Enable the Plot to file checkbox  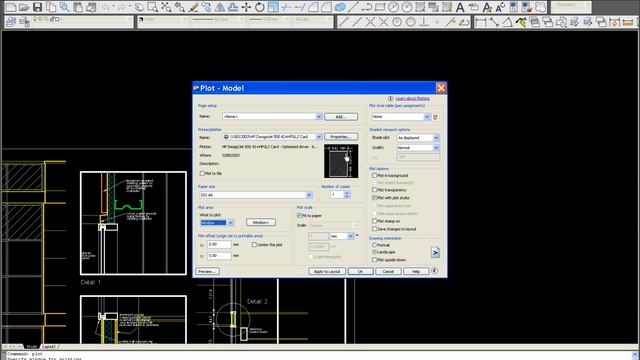click(x=202, y=173)
